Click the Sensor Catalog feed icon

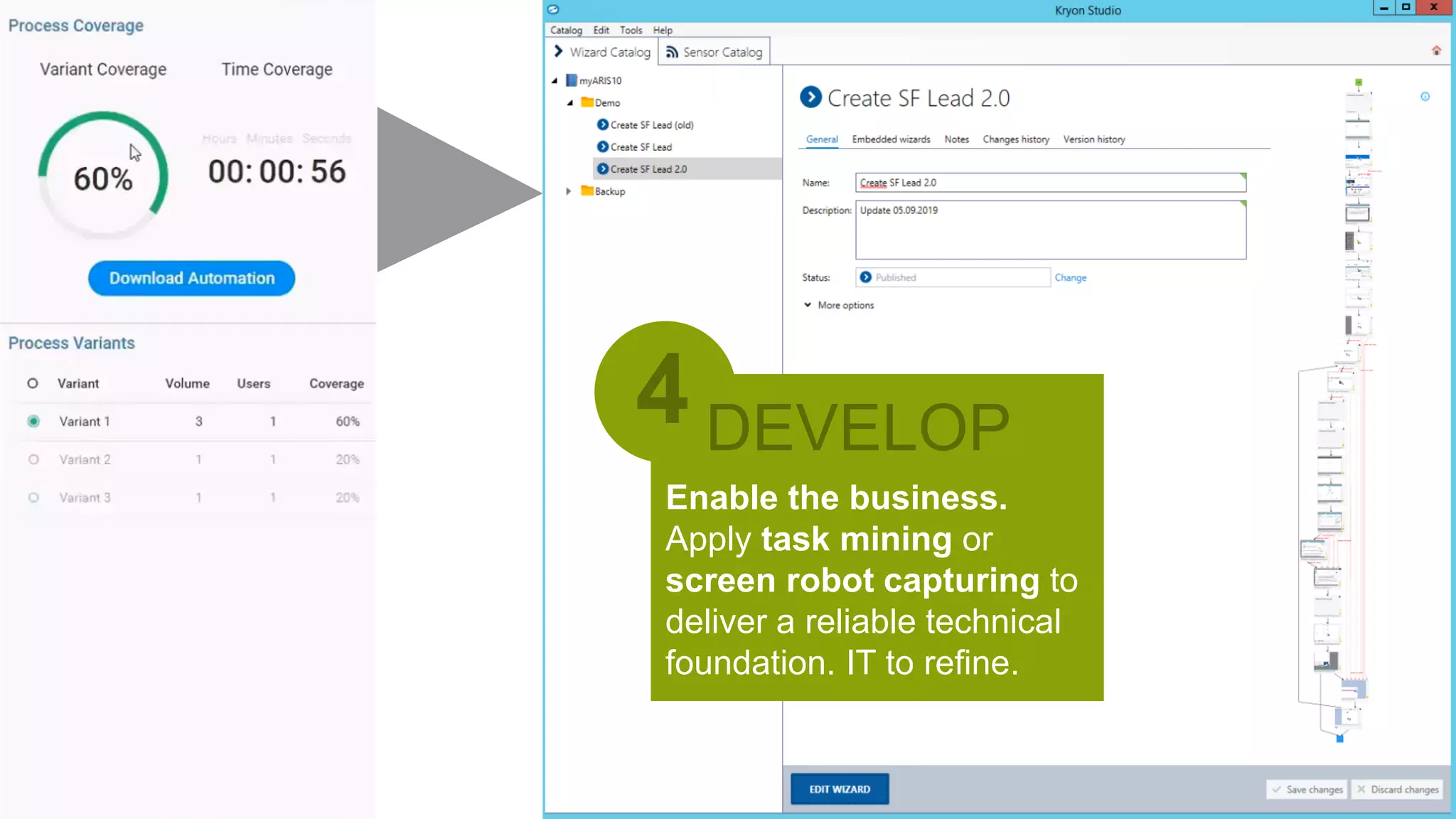click(671, 52)
